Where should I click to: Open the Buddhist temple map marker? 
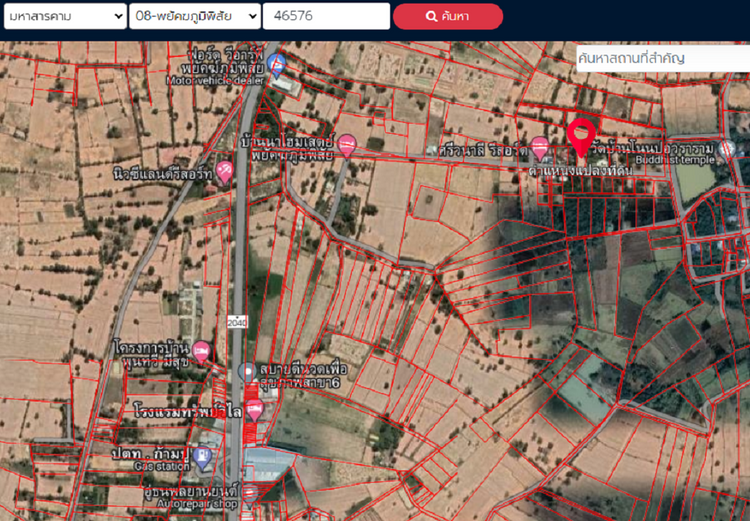[728, 150]
